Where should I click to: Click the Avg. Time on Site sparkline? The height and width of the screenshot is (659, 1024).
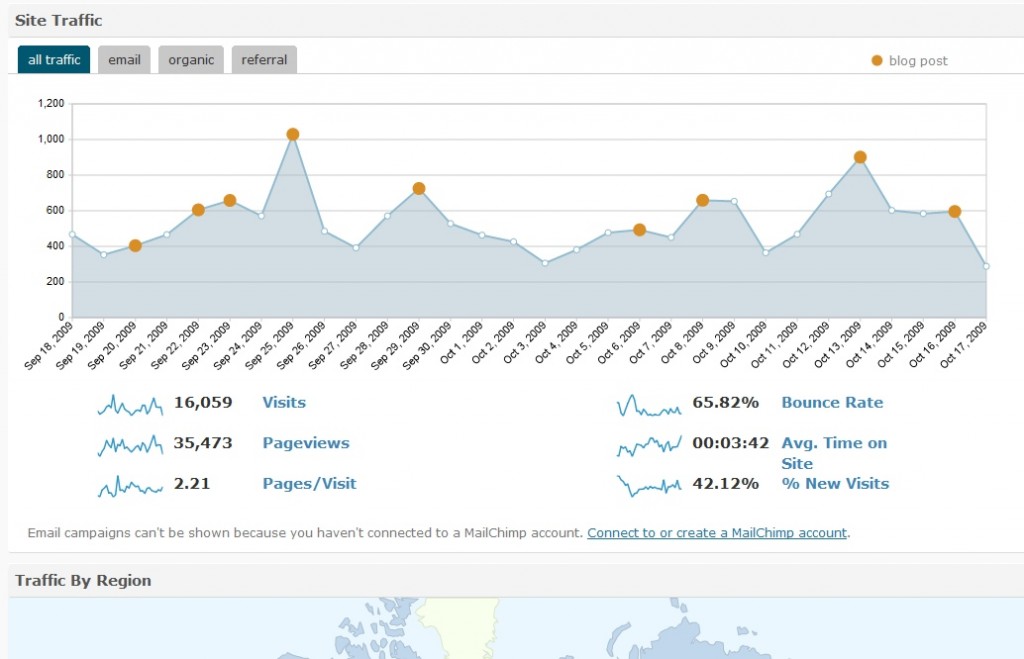(x=648, y=445)
